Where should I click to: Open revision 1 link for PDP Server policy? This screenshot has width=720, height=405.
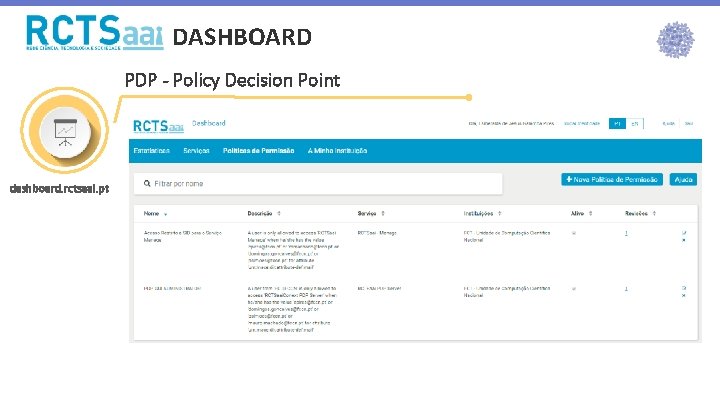coord(626,289)
